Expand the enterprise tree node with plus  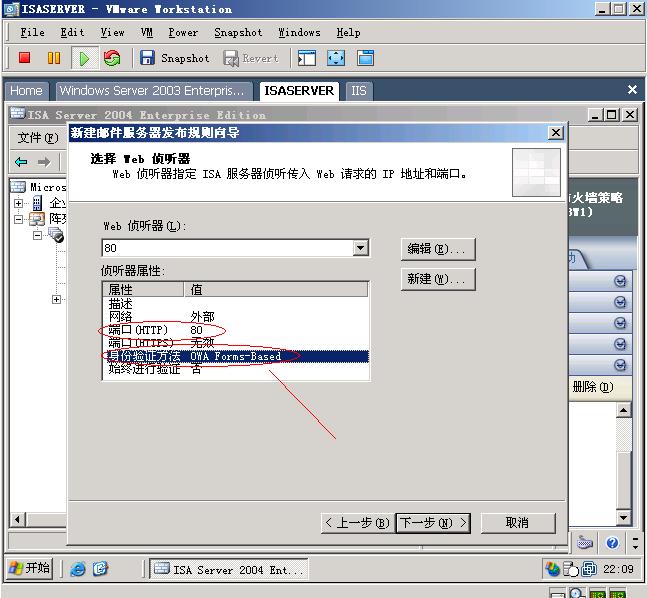[18, 203]
